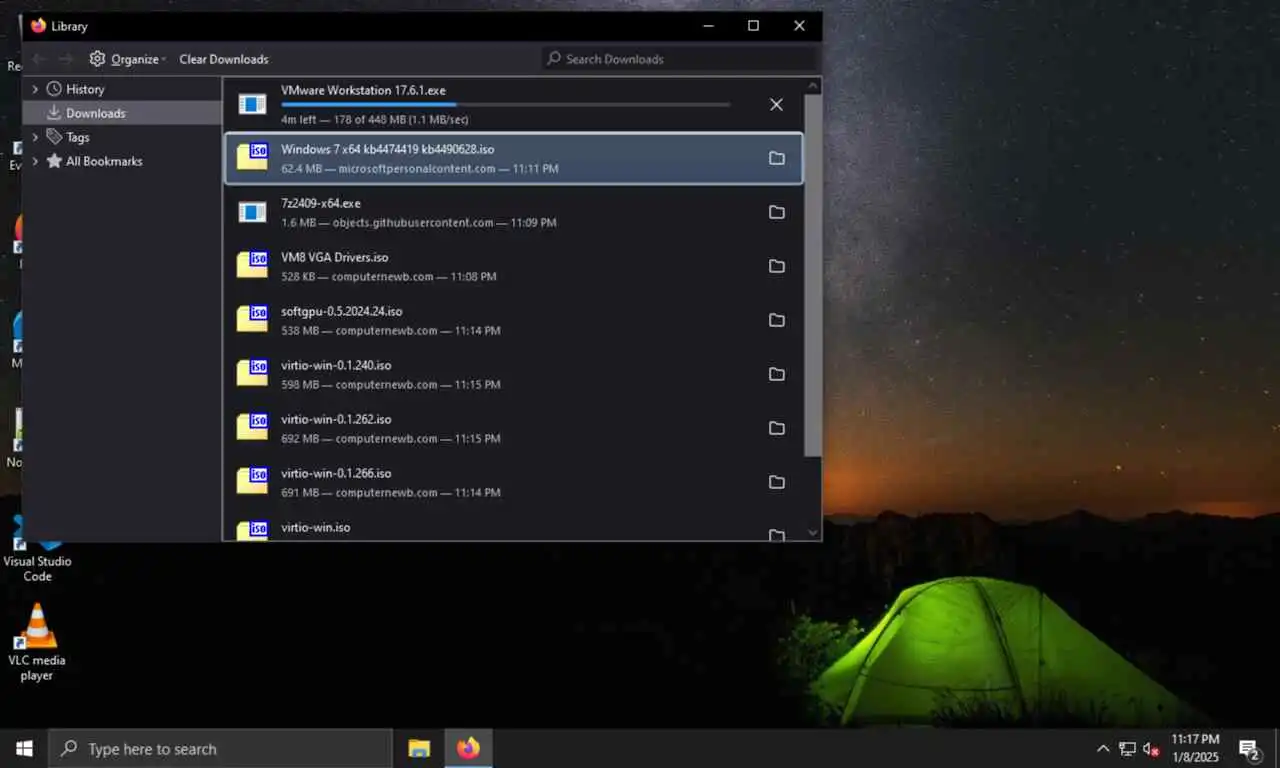Open the taskbar clock showing 11:17 PM
1280x768 pixels.
coord(1195,748)
